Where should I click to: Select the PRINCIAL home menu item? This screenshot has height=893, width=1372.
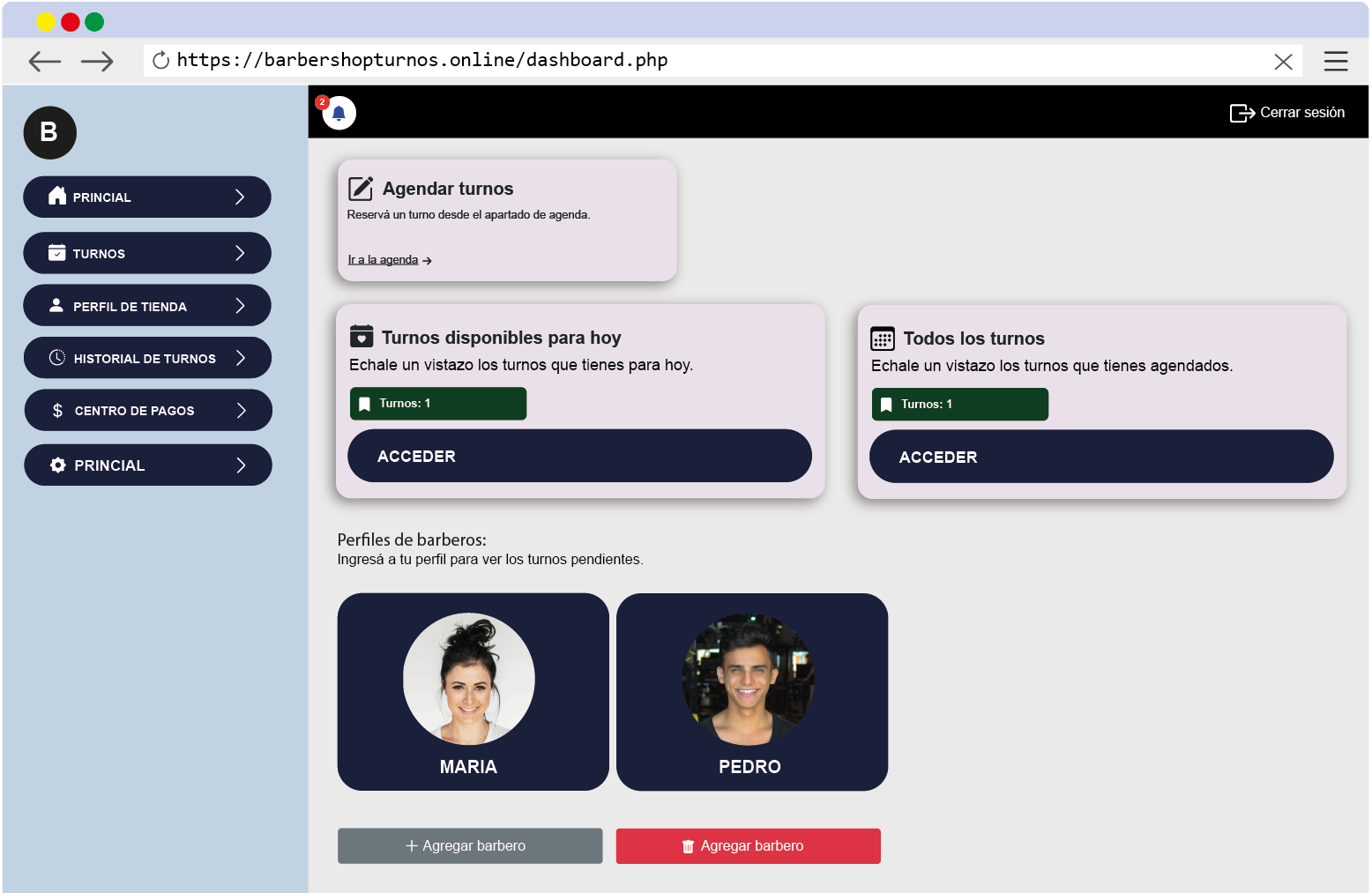coord(146,197)
